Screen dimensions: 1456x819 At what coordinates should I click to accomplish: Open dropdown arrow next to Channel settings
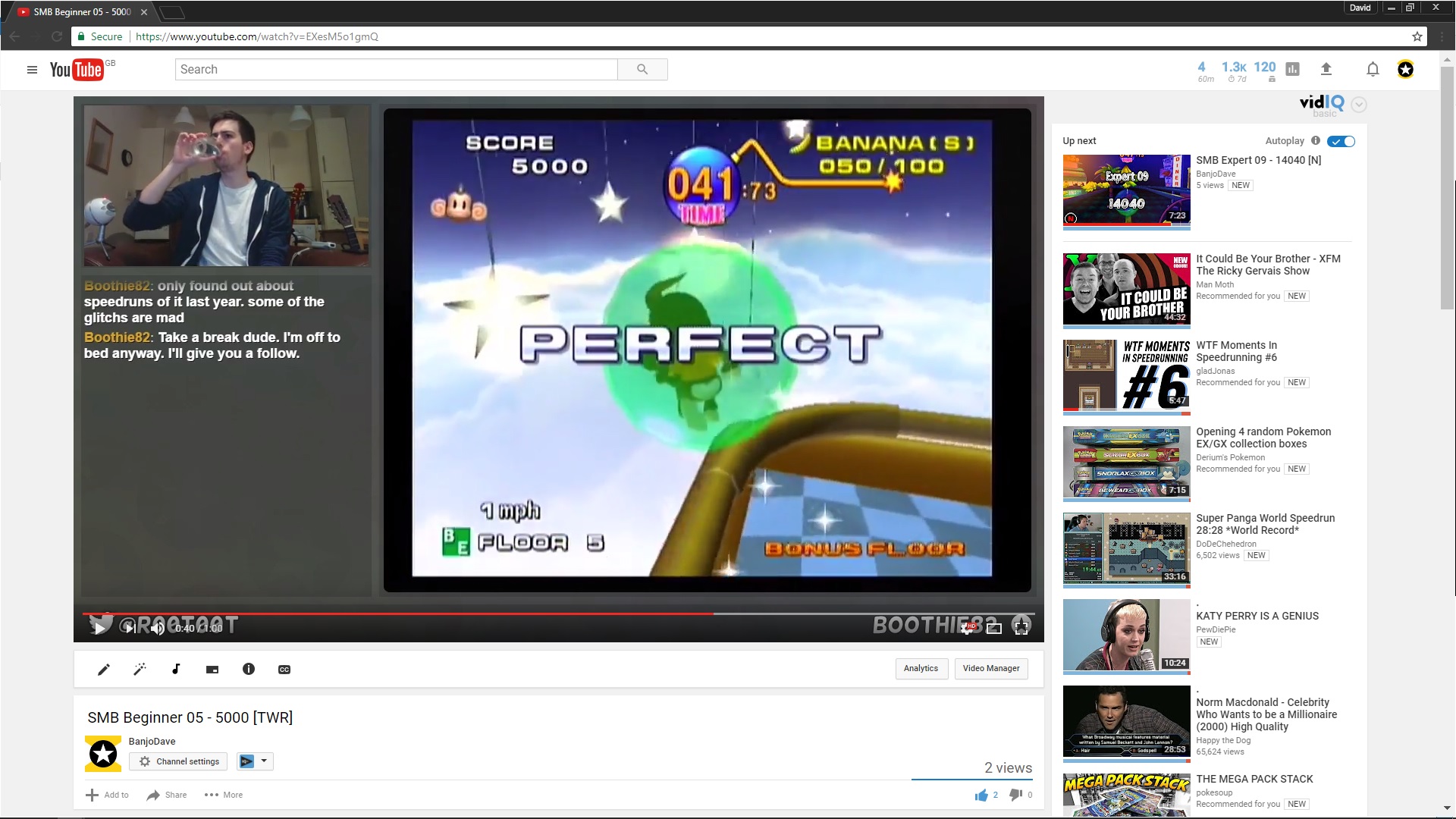[264, 761]
